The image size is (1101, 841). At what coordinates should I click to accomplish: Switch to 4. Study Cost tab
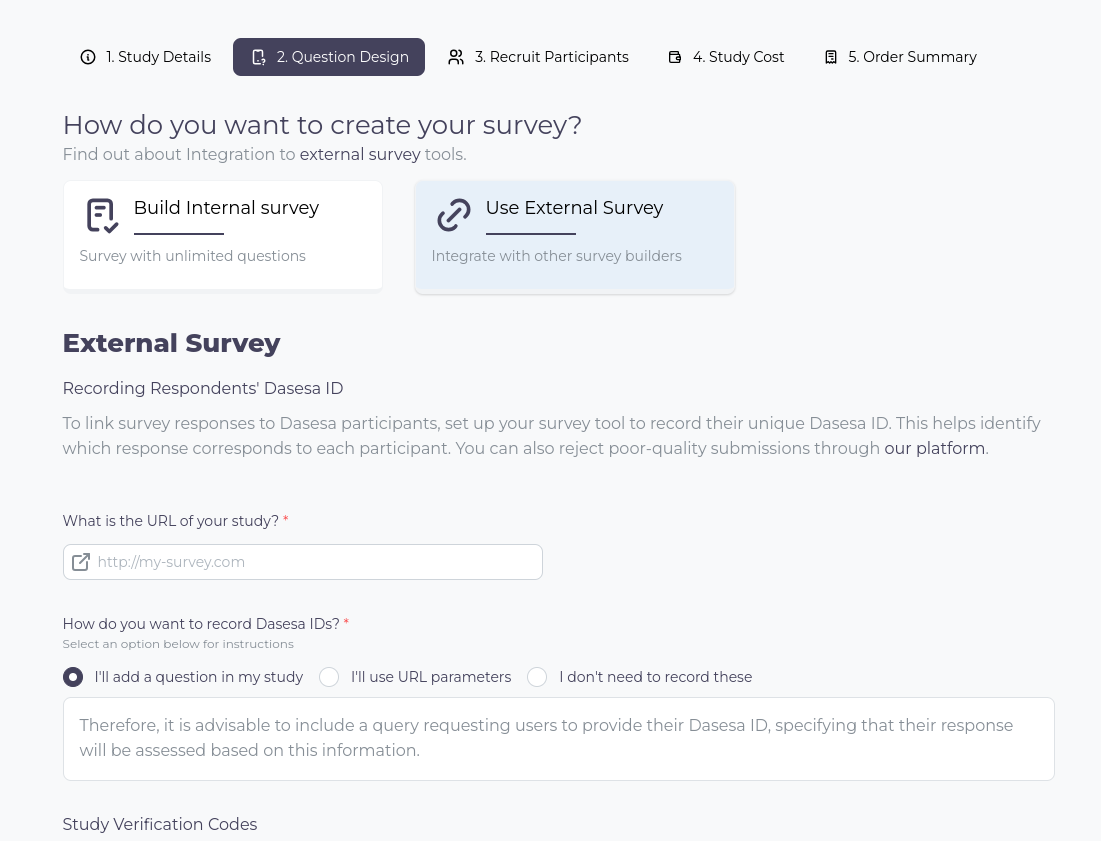(726, 57)
